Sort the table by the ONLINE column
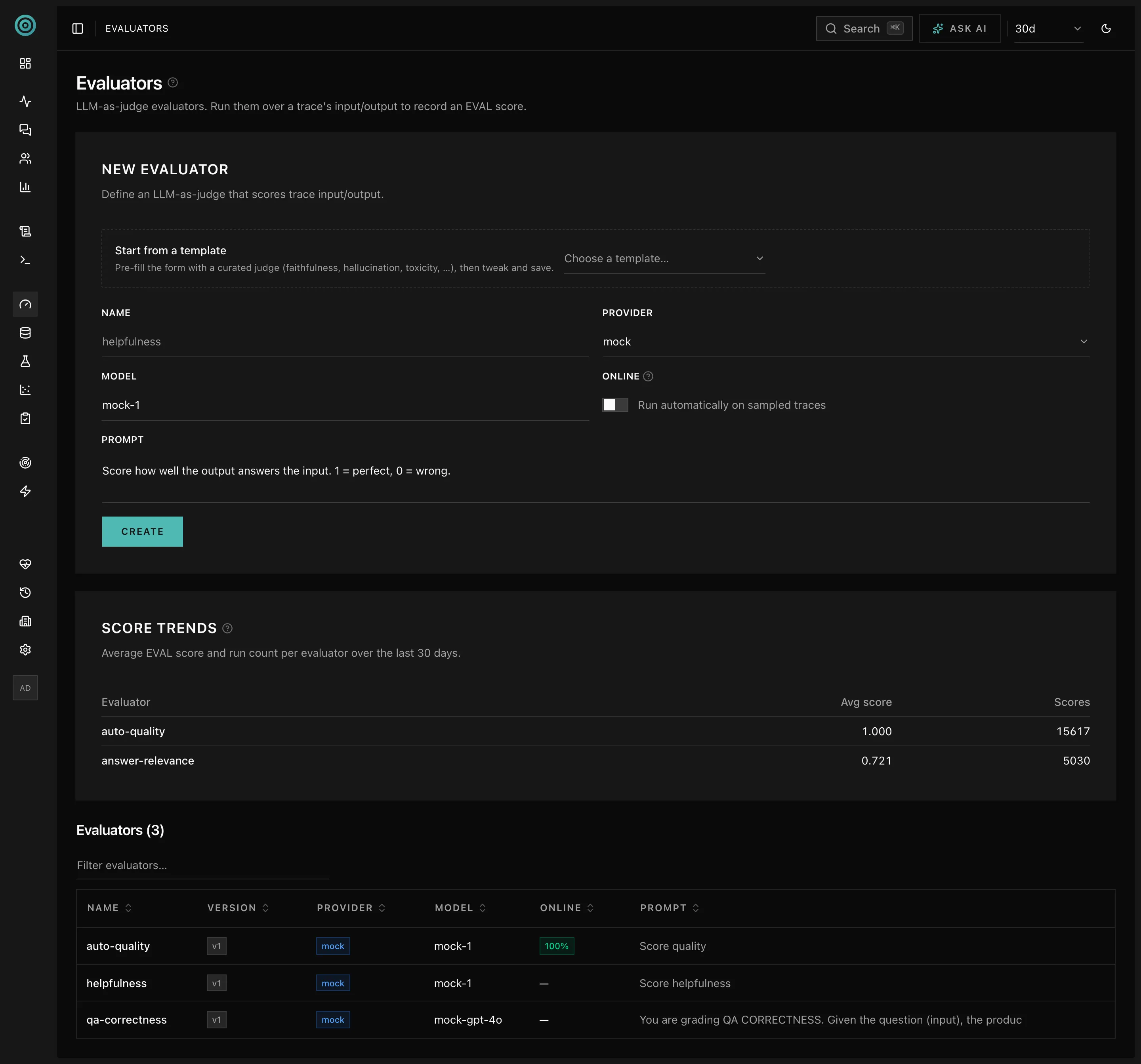 567,908
